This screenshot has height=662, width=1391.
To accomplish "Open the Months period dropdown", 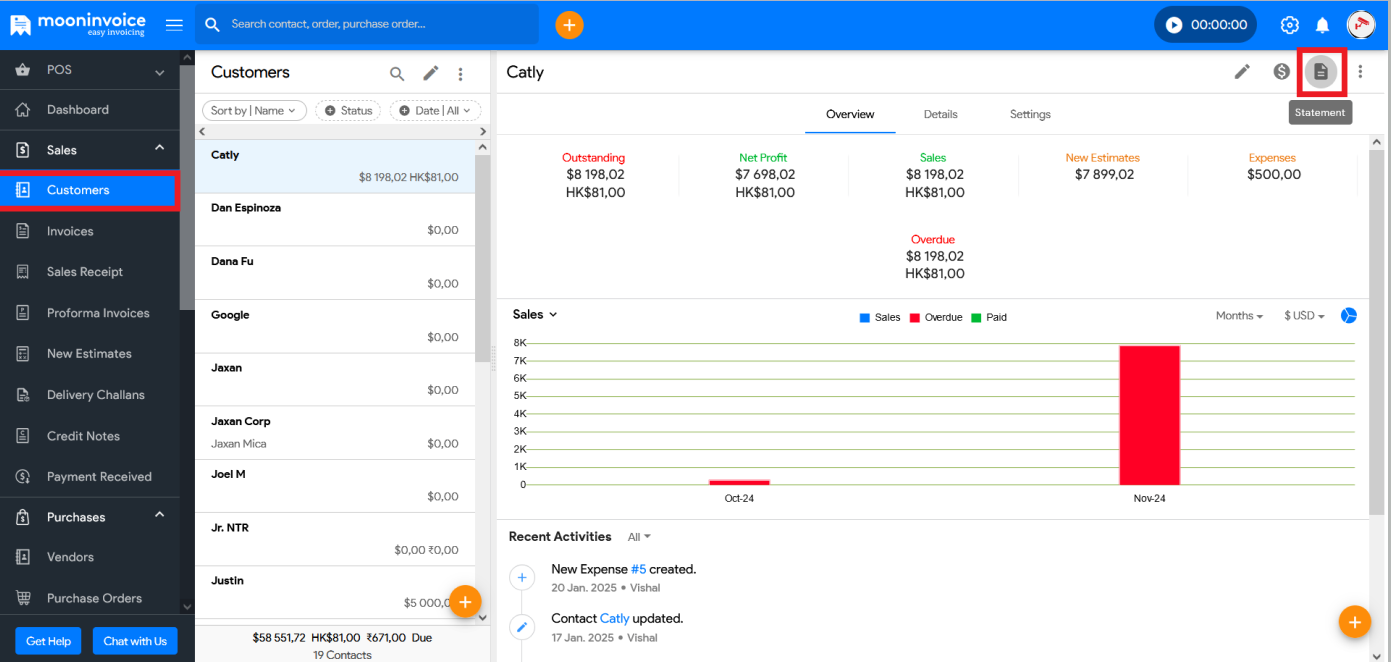I will (x=1239, y=316).
